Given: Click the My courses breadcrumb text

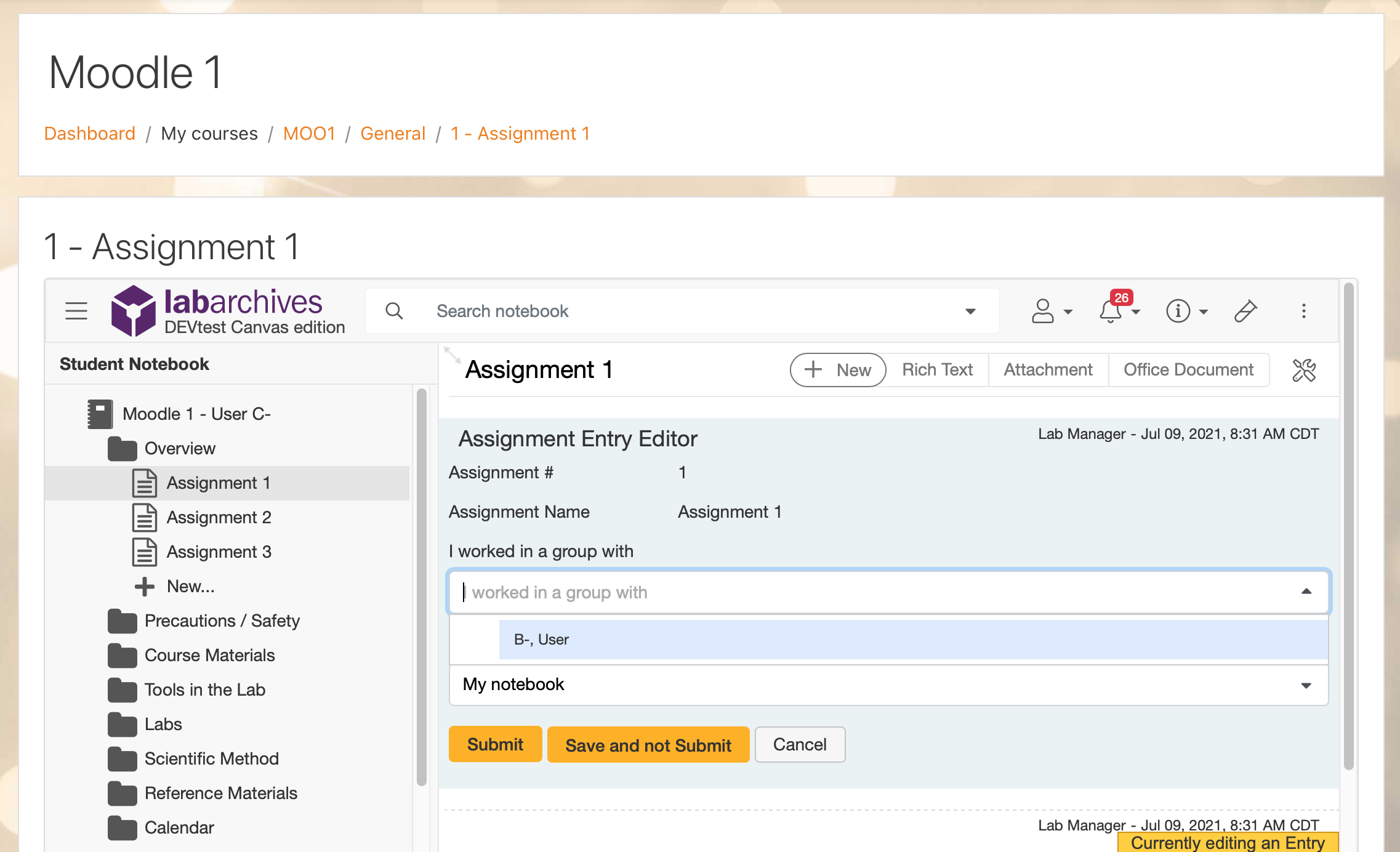Looking at the screenshot, I should click(x=209, y=134).
